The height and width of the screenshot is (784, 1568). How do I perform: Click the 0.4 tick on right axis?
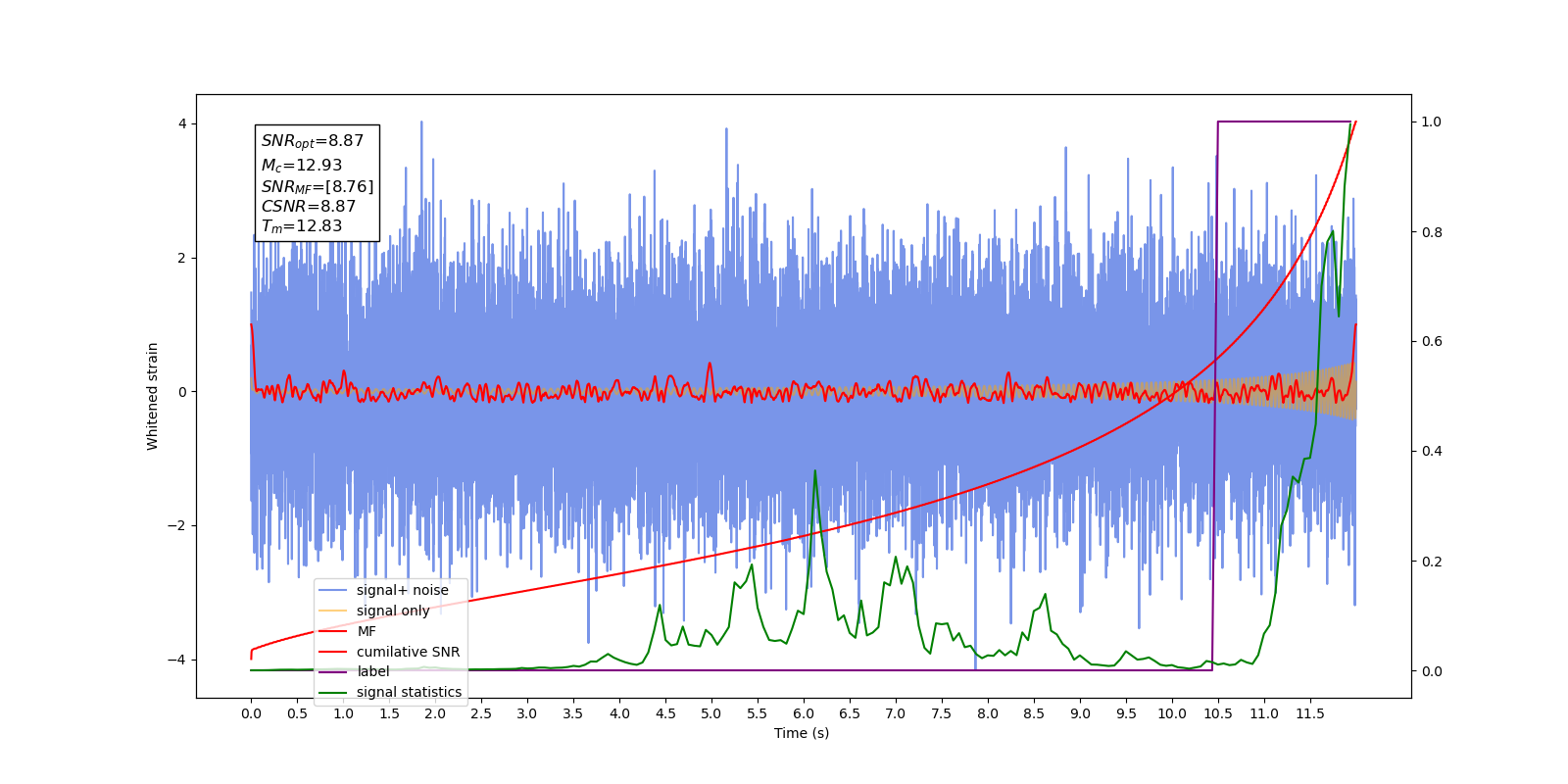[x=1432, y=452]
